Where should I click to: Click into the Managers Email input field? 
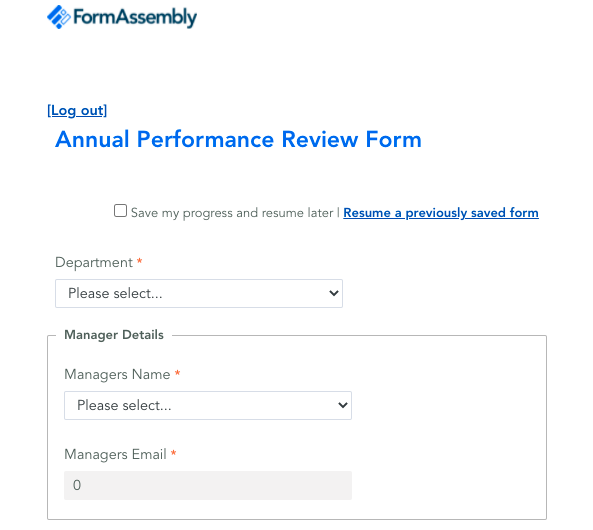coord(208,485)
